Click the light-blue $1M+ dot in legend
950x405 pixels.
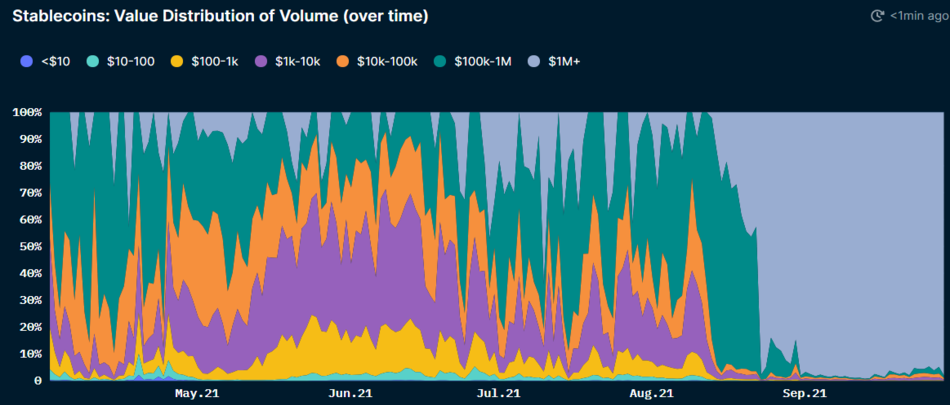click(537, 62)
